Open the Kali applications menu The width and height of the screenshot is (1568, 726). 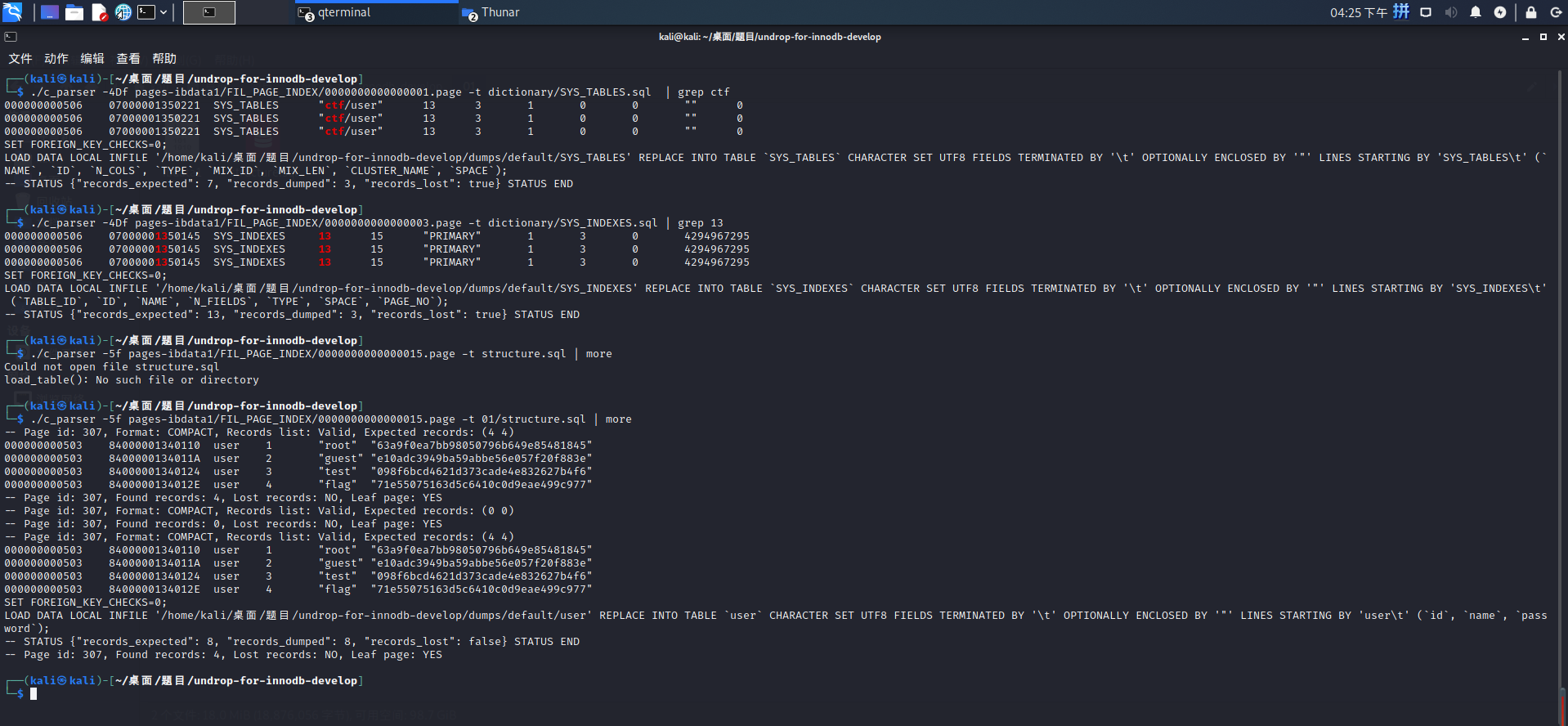coord(12,12)
